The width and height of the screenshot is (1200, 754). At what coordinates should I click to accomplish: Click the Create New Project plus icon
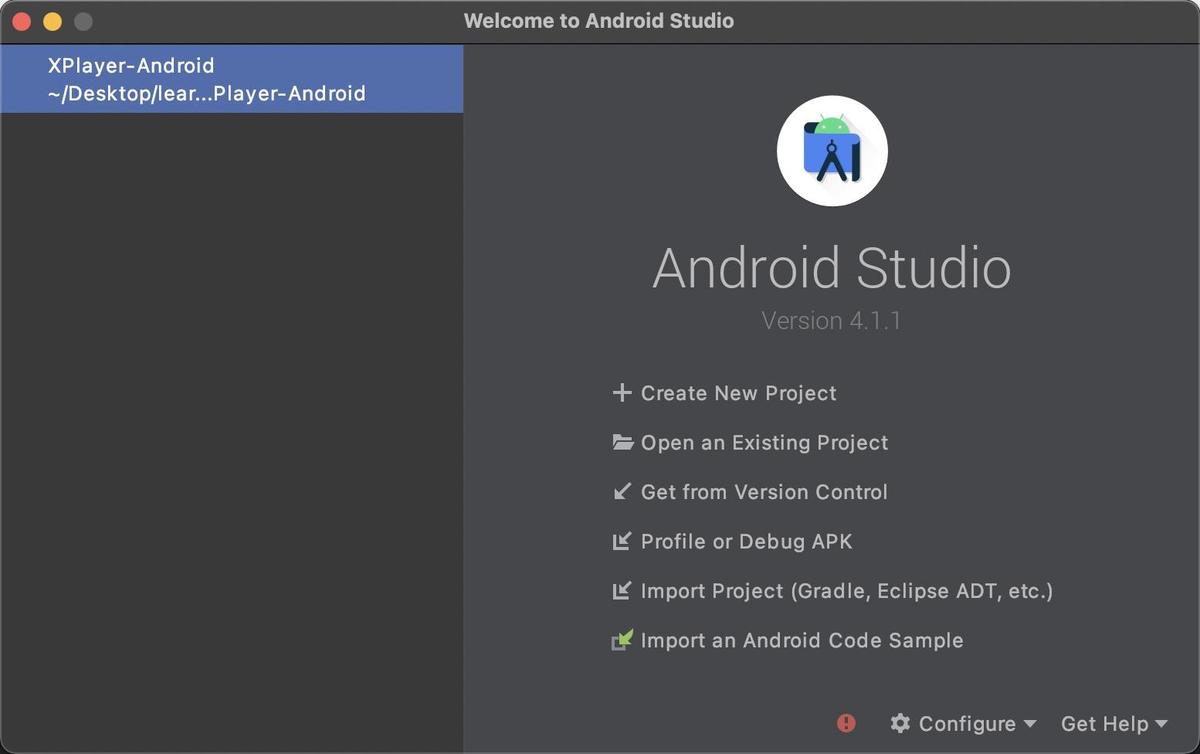pos(622,393)
